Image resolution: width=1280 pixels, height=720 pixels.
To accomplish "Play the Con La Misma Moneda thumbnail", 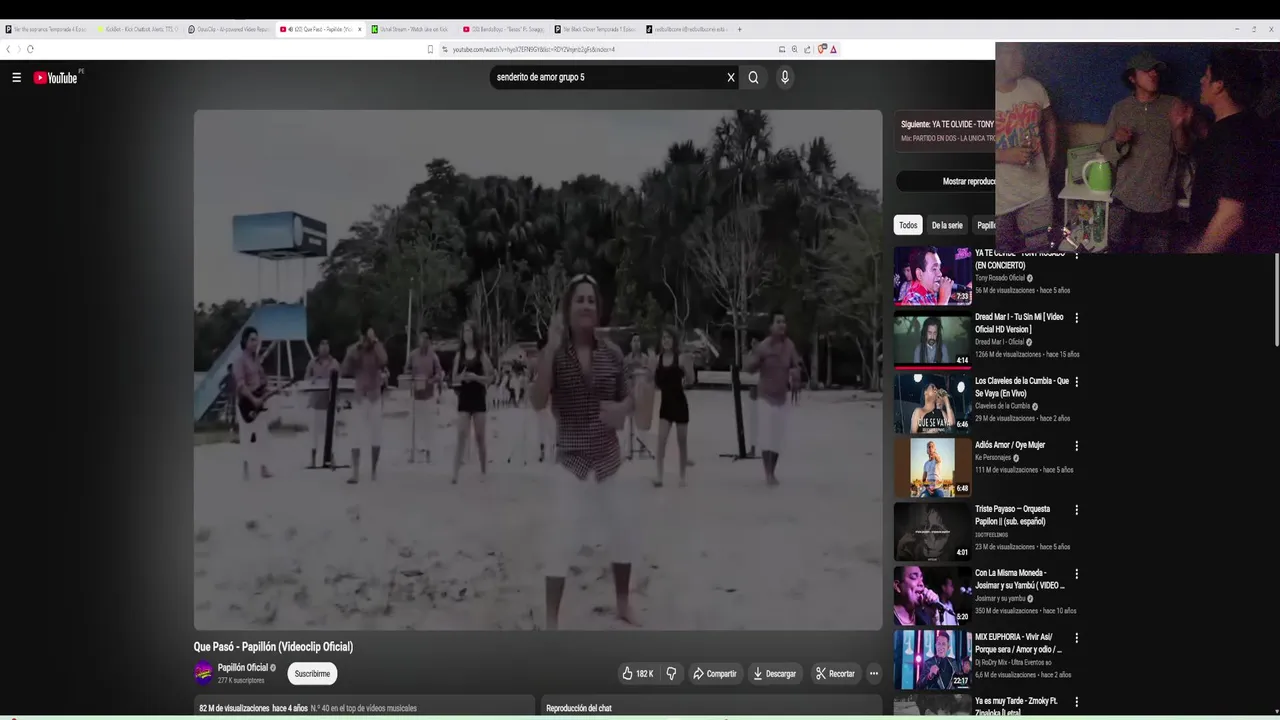I will pos(932,596).
